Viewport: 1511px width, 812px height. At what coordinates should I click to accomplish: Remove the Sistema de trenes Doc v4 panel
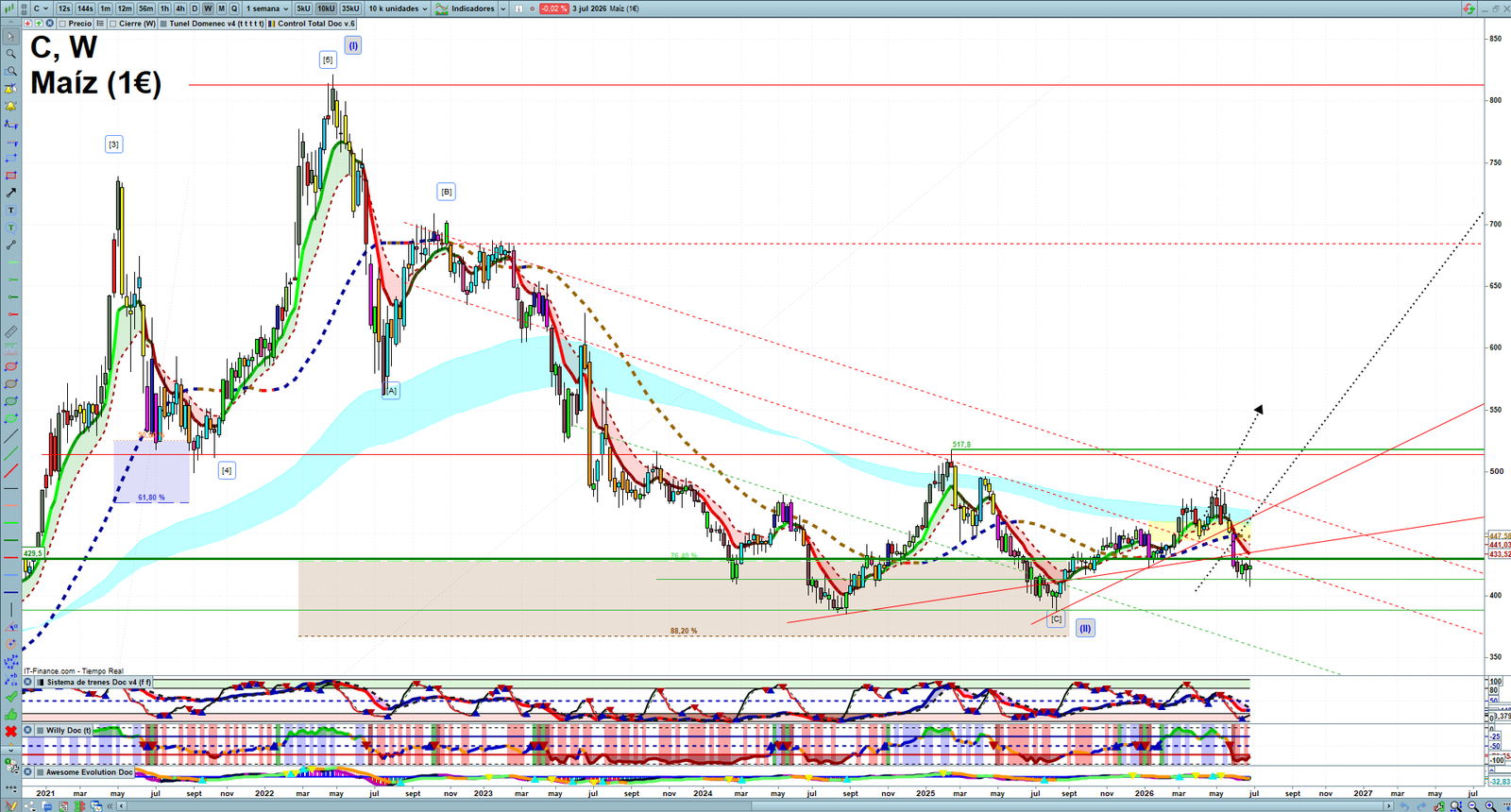pyautogui.click(x=27, y=682)
